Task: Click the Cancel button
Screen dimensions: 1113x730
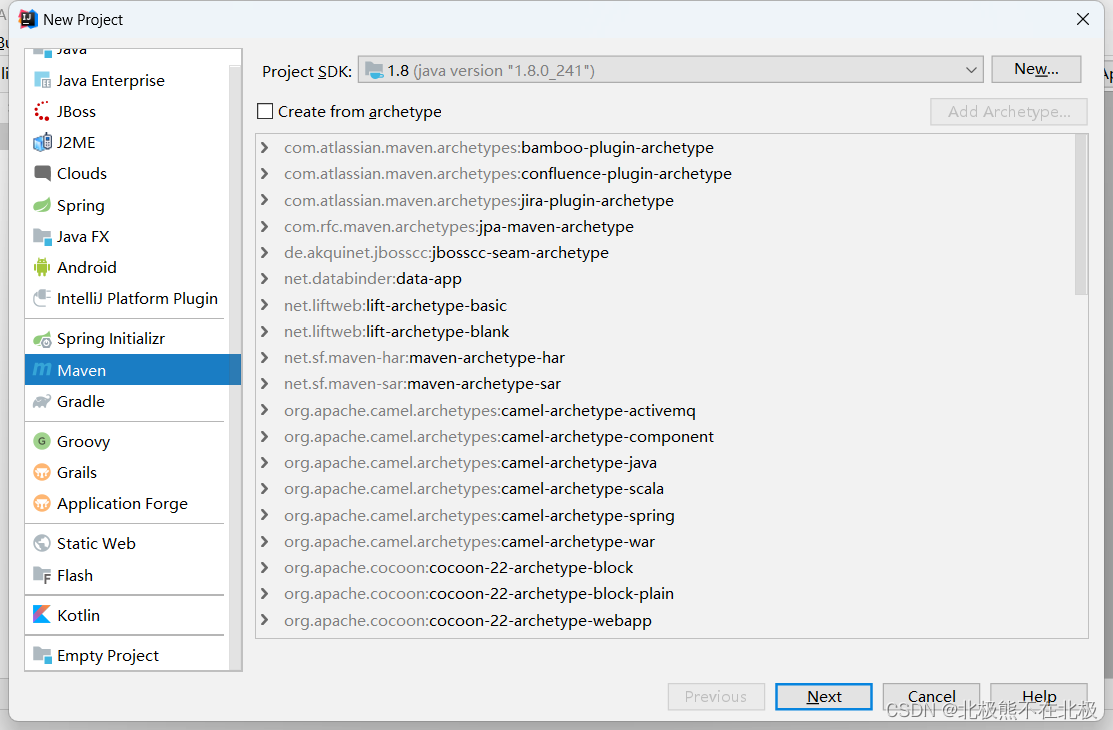Action: coord(931,697)
